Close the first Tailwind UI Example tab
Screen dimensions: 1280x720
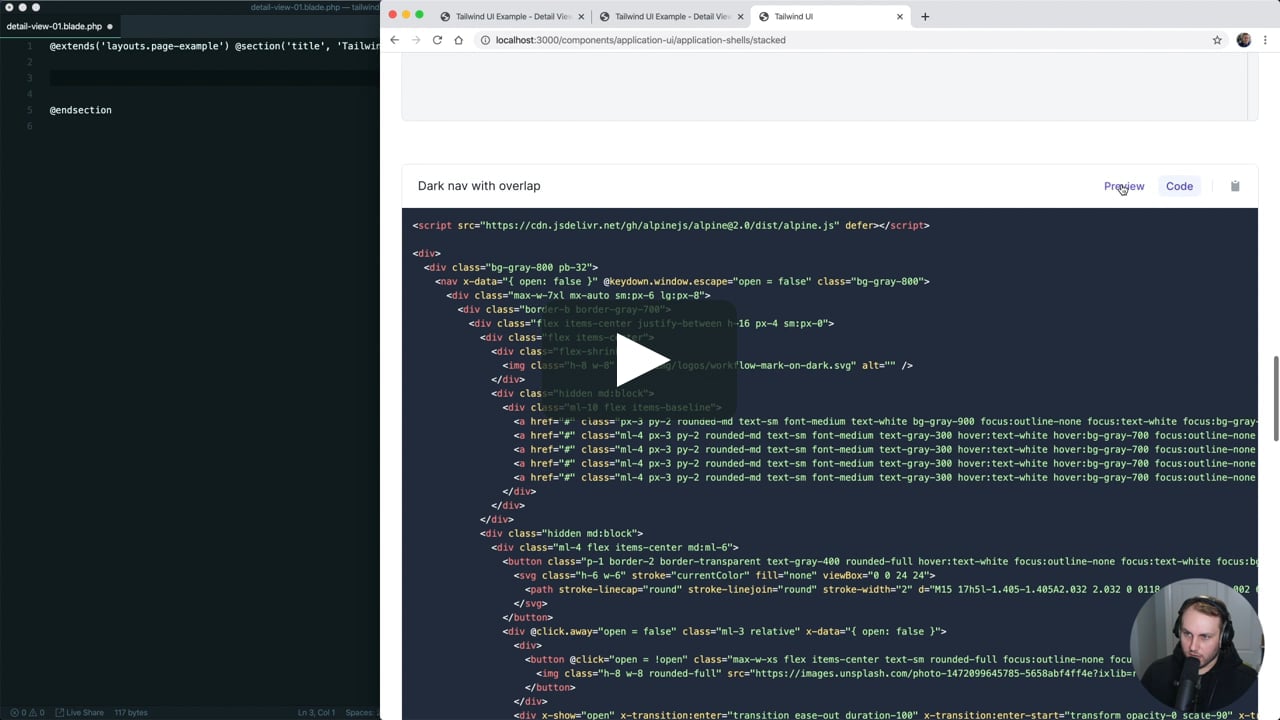coord(581,16)
